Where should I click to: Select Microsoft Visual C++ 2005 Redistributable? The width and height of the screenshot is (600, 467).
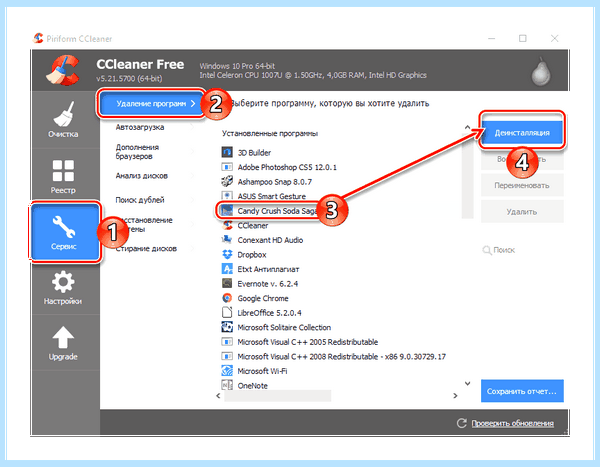[x=308, y=342]
